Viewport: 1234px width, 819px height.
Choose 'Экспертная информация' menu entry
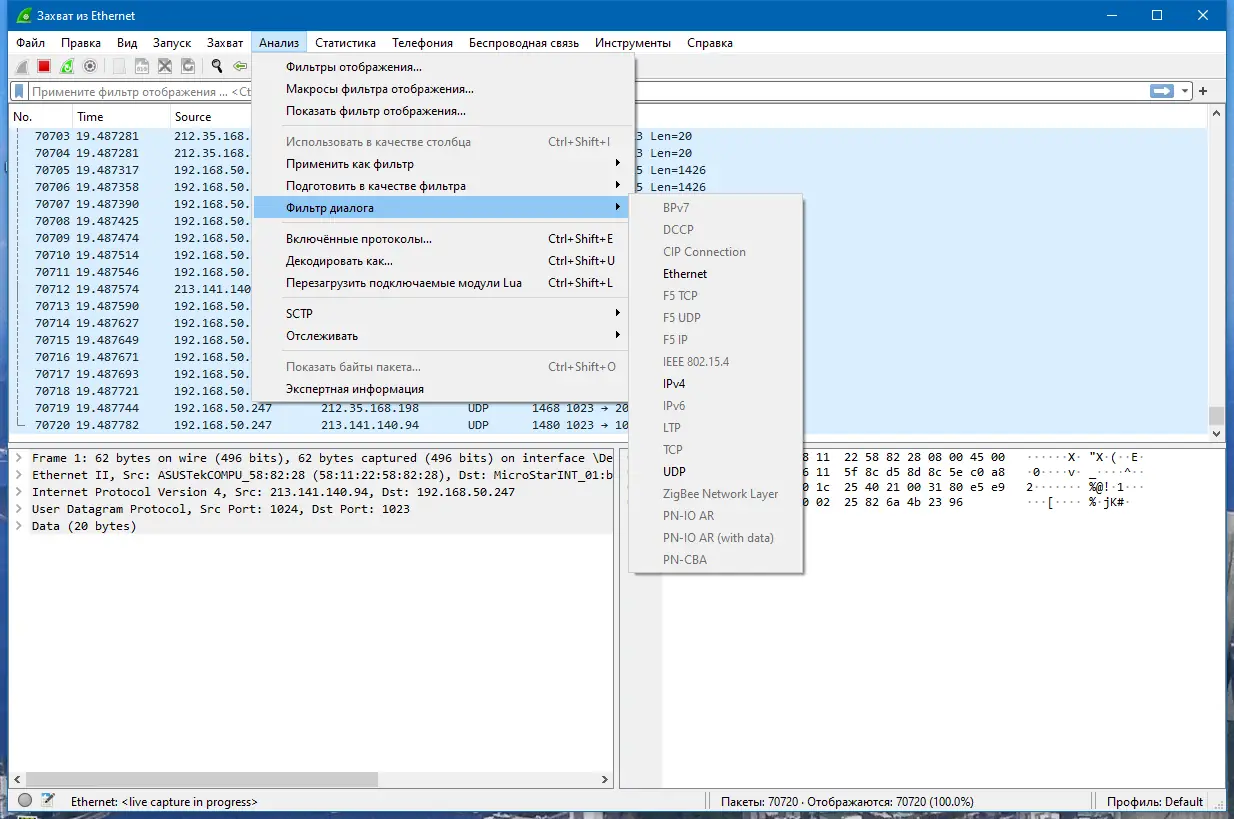(443, 389)
